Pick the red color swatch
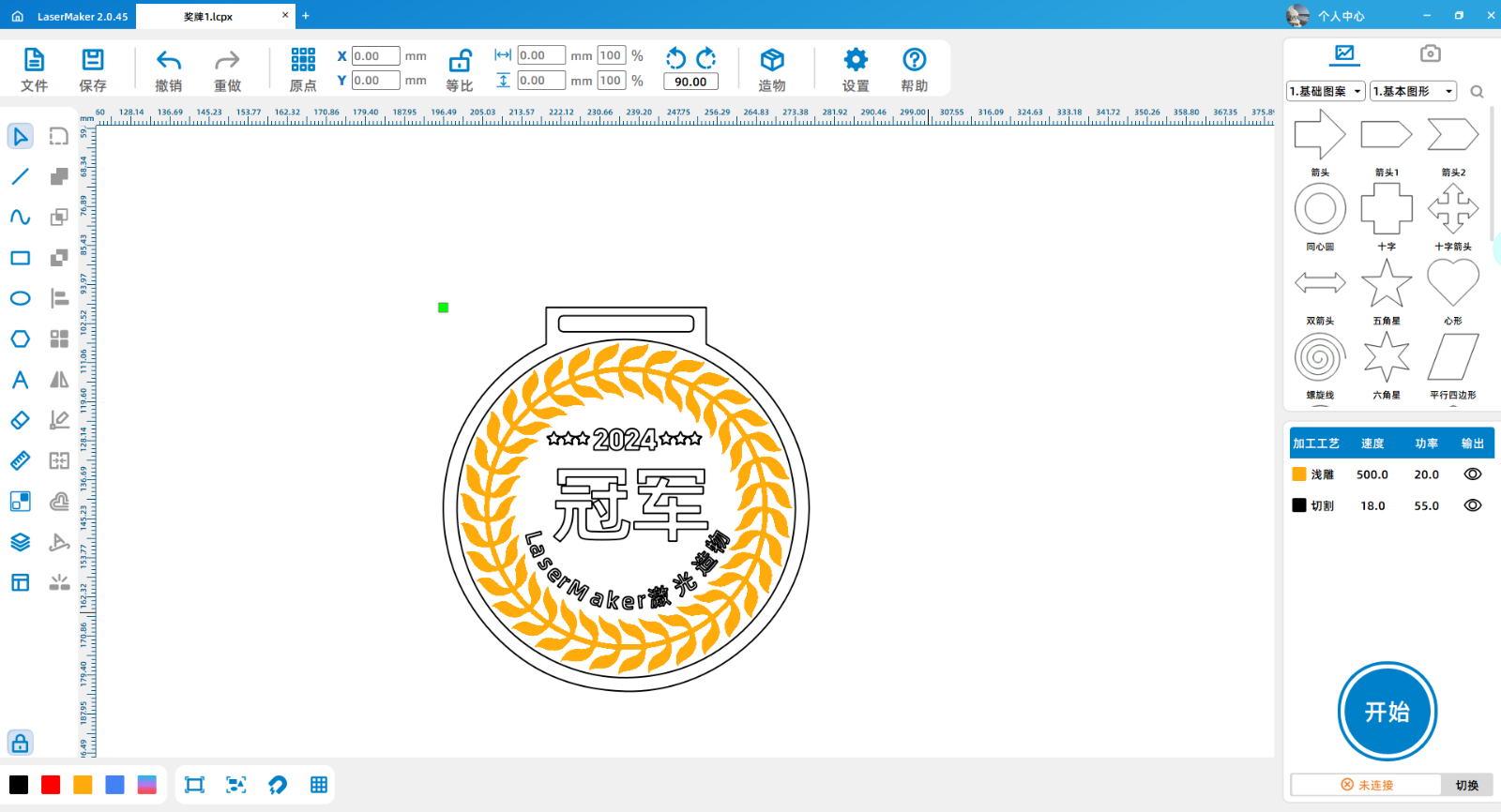Screen dimensions: 1501x812 [x=51, y=785]
